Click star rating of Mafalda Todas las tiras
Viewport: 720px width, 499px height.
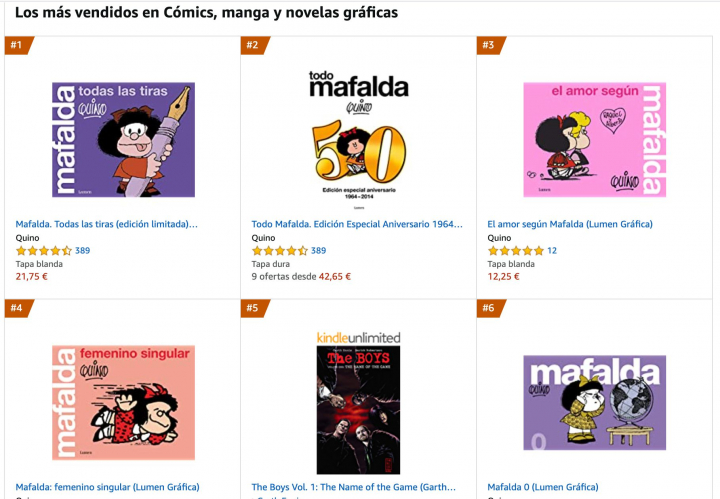click(x=44, y=250)
